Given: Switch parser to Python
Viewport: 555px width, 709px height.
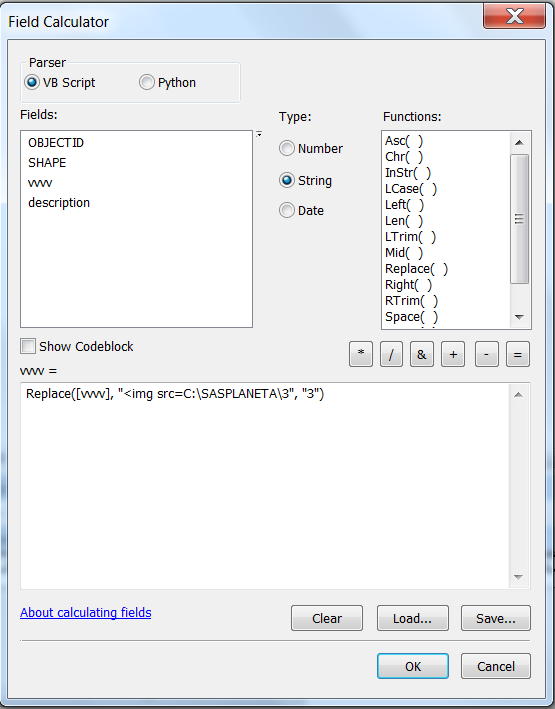Looking at the screenshot, I should point(168,83).
